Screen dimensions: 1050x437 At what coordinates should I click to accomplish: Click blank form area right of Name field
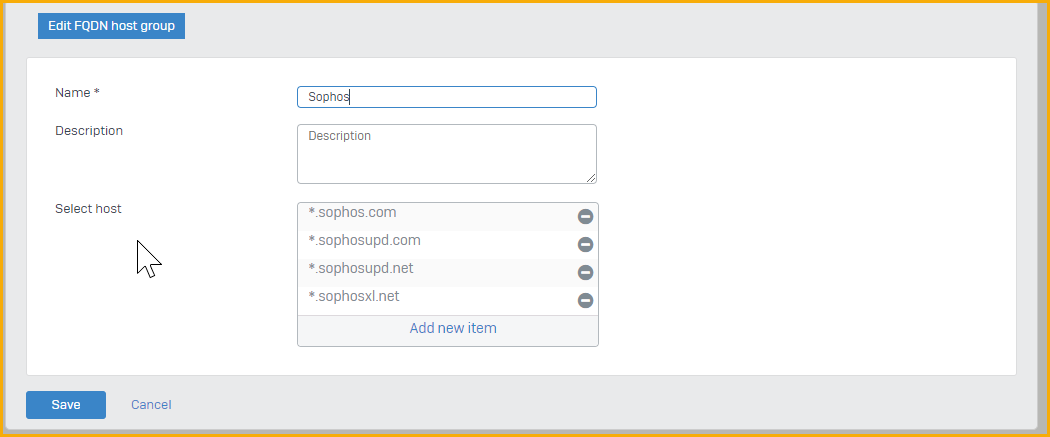(804, 97)
